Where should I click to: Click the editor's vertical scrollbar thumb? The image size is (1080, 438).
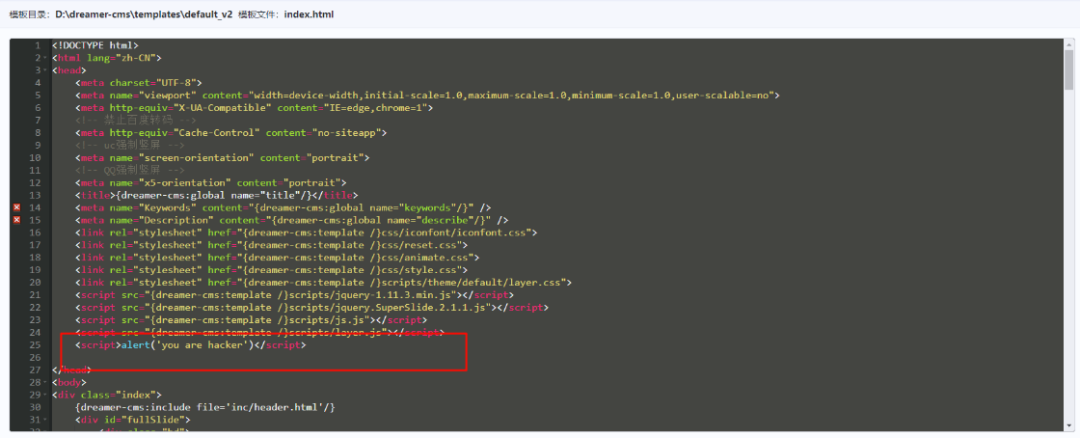(x=1068, y=71)
